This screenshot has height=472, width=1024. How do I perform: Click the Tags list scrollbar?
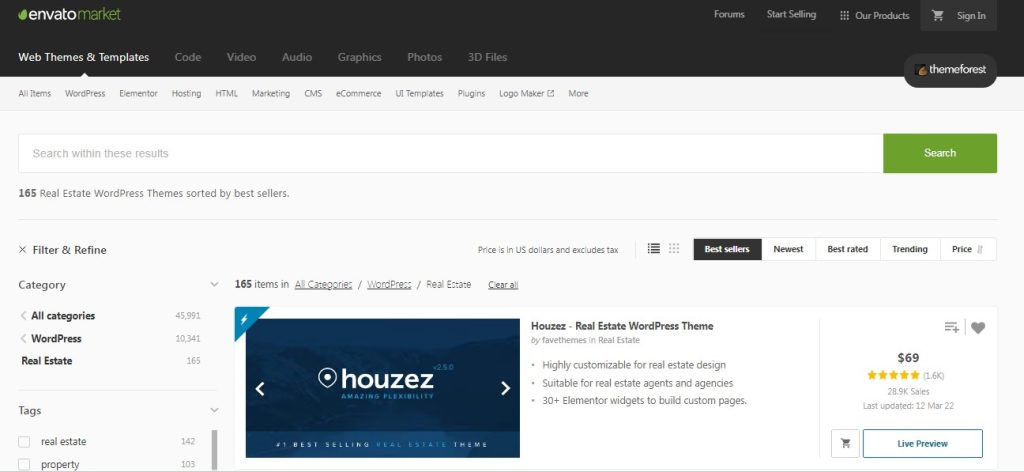click(x=214, y=450)
